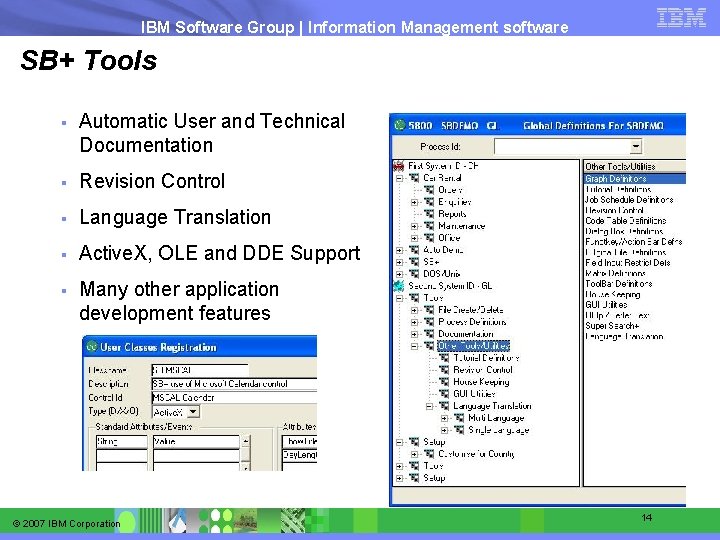
Task: Click the Other Tools/Utilities list header
Action: (635, 166)
